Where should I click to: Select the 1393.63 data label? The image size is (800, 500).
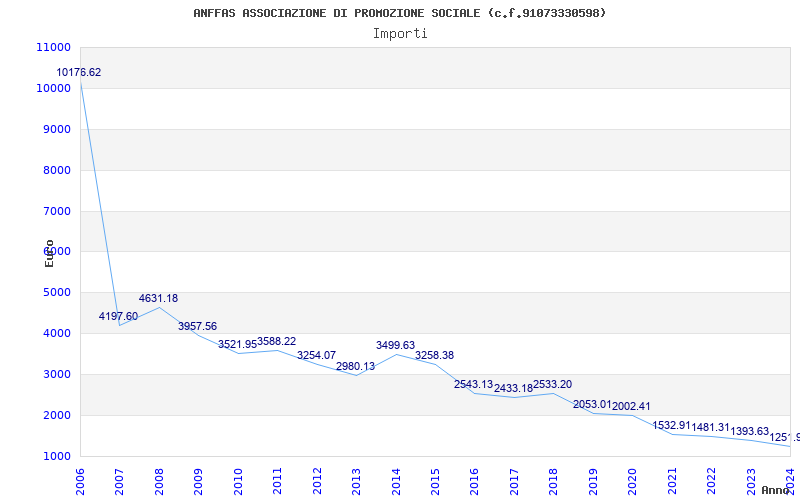coord(750,431)
